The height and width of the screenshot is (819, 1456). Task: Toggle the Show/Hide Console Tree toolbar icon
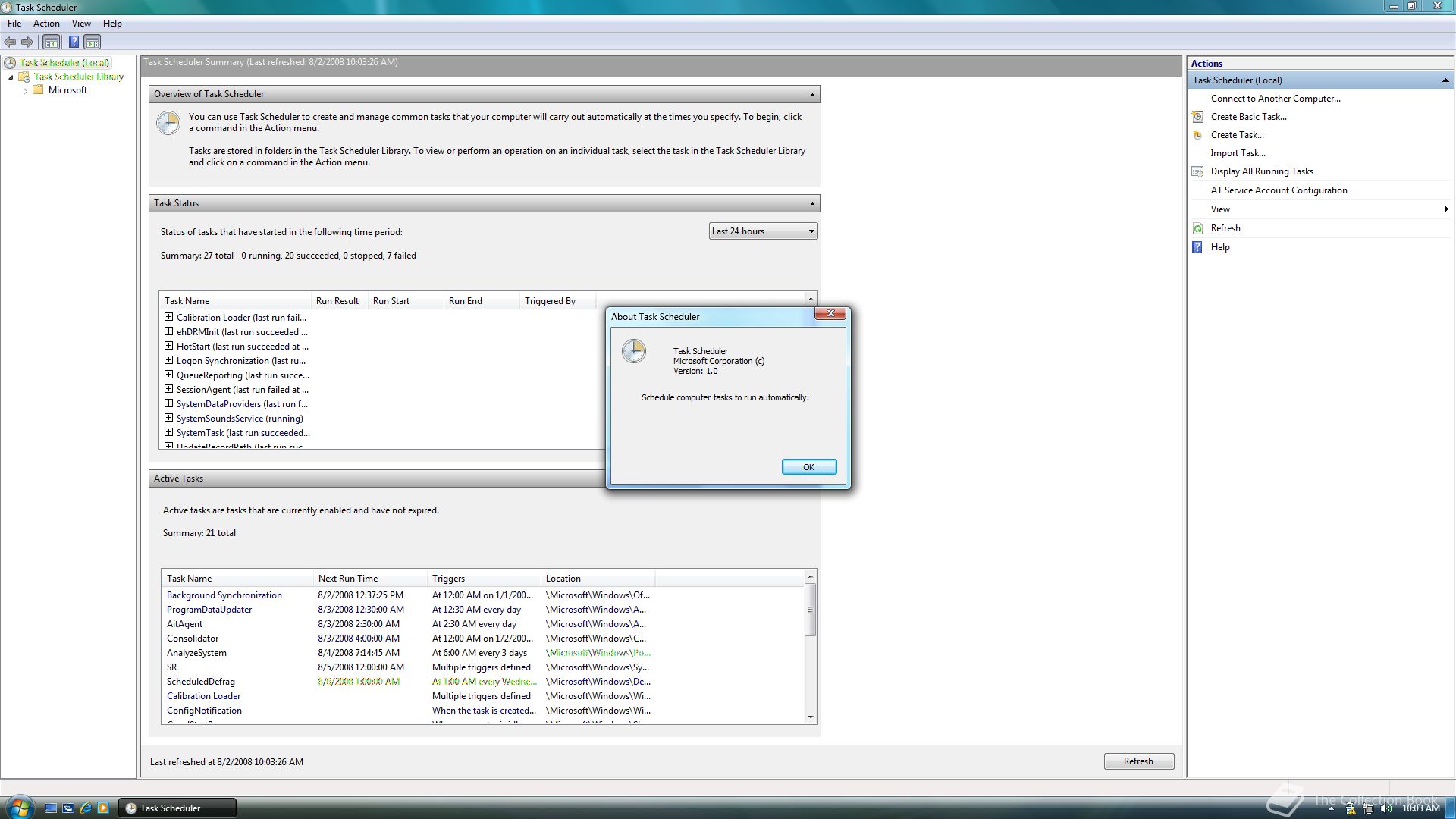[x=51, y=42]
